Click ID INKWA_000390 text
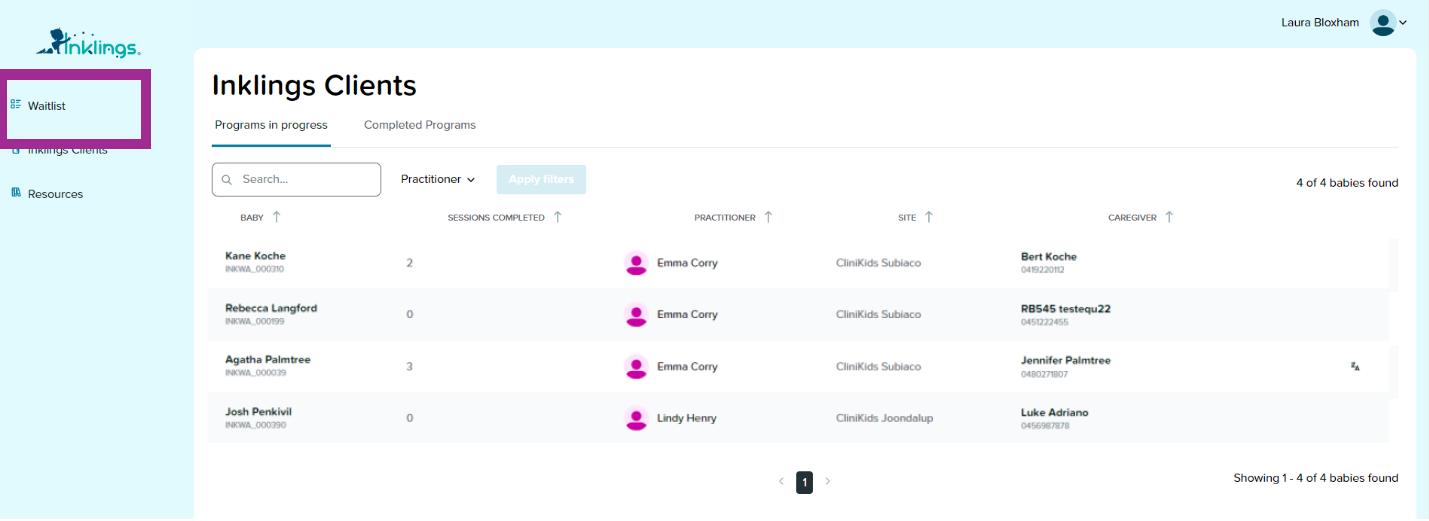The image size is (1429, 521). [254, 425]
